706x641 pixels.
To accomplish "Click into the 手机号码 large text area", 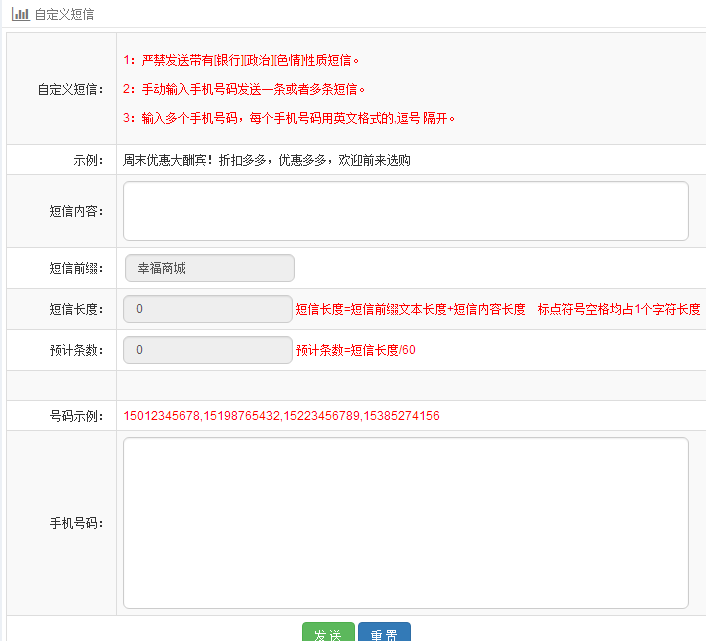I will pyautogui.click(x=405, y=522).
